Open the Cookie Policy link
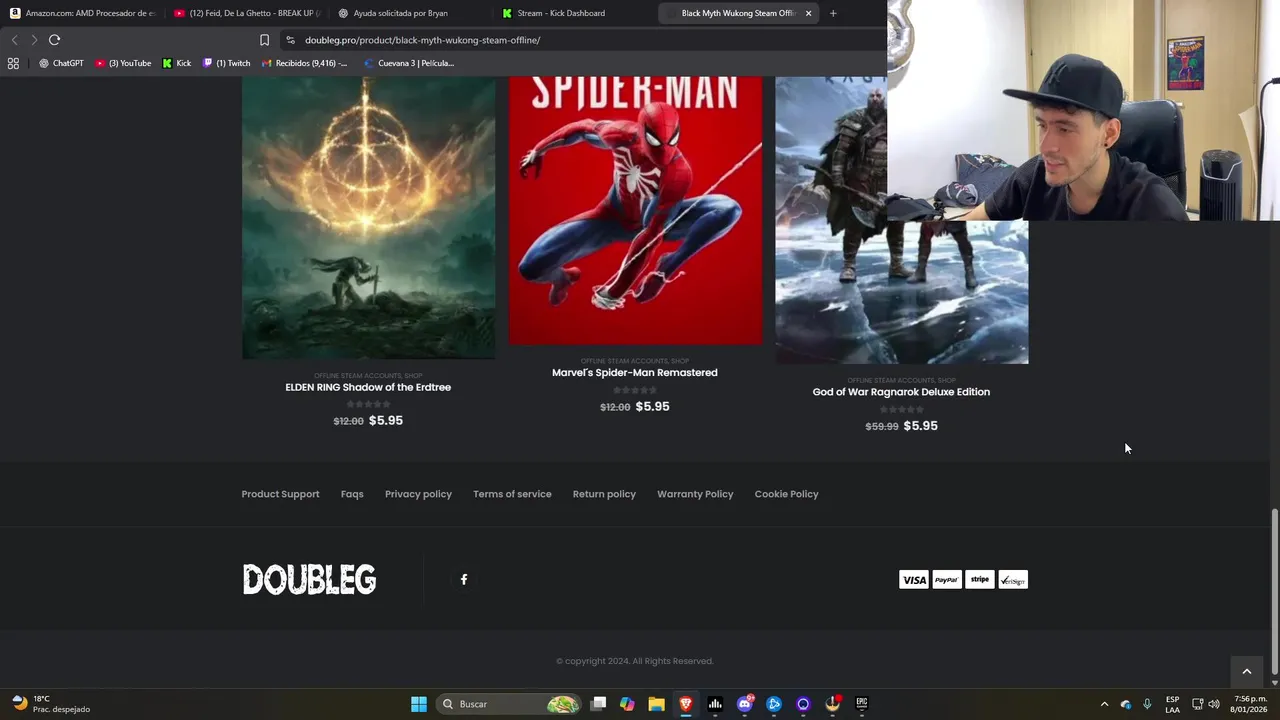Screen dimensions: 1280x720 (x=786, y=494)
